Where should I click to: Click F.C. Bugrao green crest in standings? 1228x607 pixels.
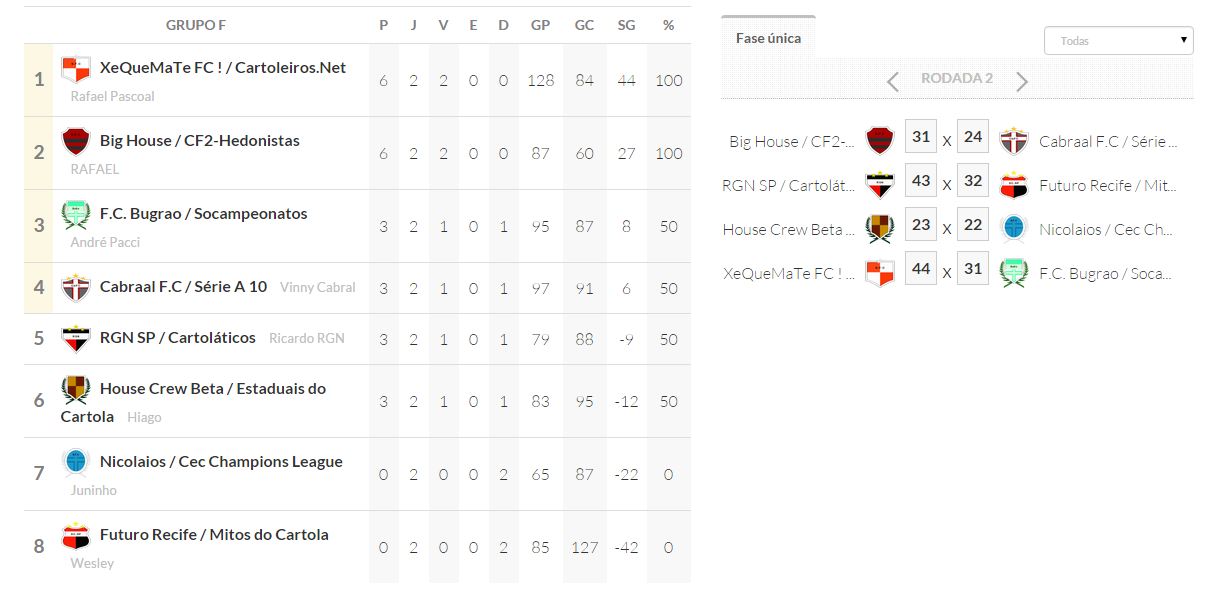pos(76,215)
